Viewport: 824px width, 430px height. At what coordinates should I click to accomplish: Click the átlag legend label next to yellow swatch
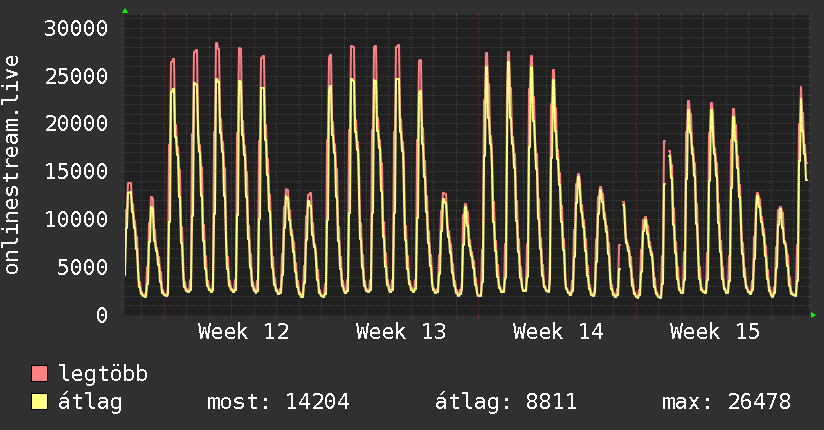(90, 402)
